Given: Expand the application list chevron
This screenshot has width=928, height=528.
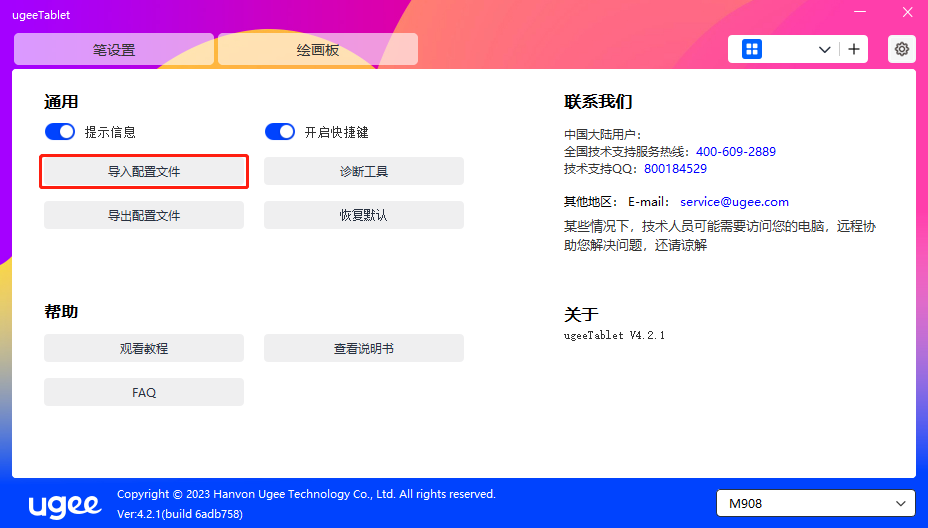Looking at the screenshot, I should [824, 50].
